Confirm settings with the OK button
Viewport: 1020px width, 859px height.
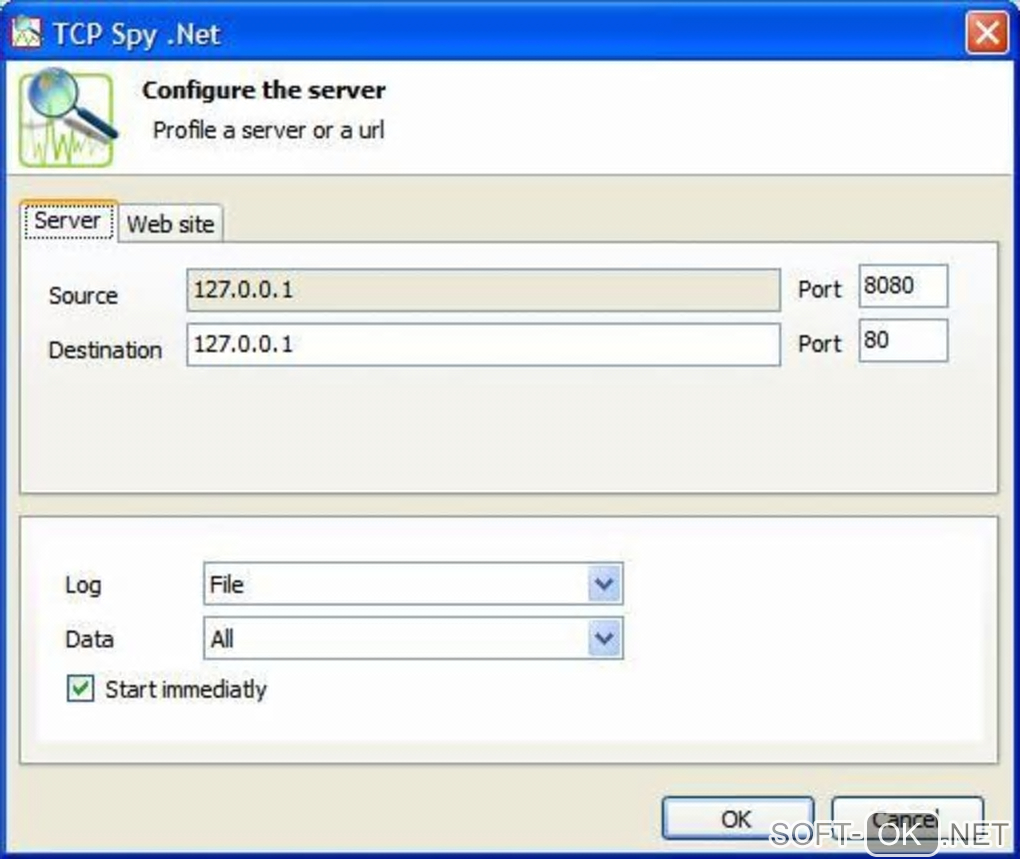pyautogui.click(x=737, y=819)
